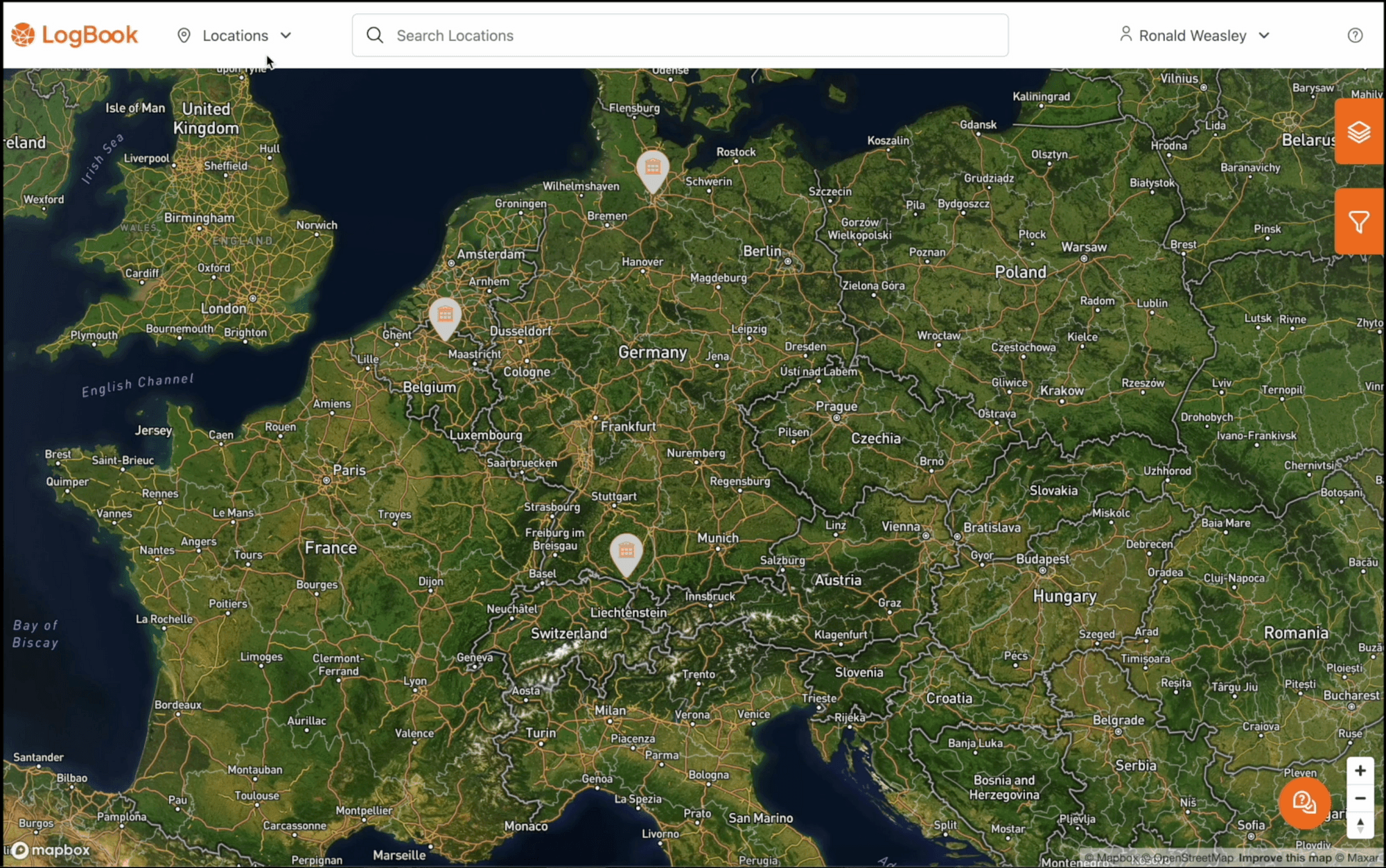The image size is (1386, 868).
Task: Open the map filter panel
Action: (x=1359, y=222)
